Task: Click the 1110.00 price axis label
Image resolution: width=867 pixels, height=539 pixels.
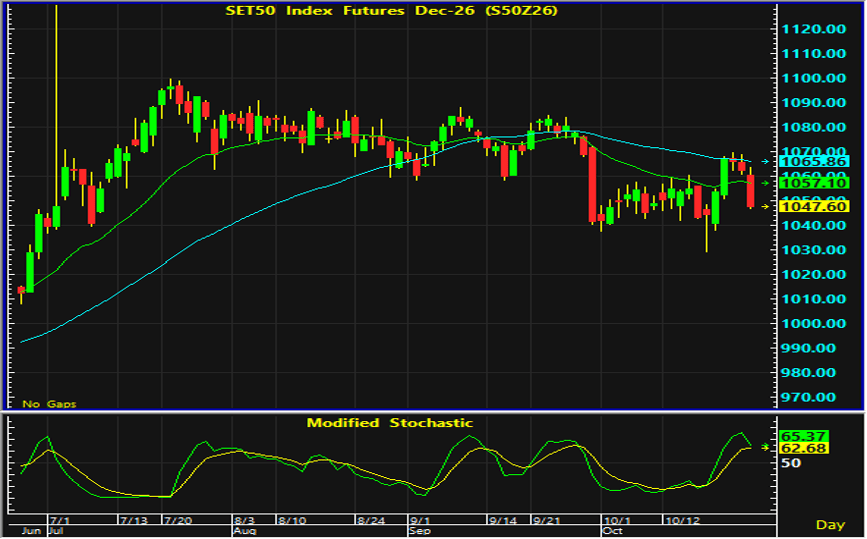Action: coord(813,54)
